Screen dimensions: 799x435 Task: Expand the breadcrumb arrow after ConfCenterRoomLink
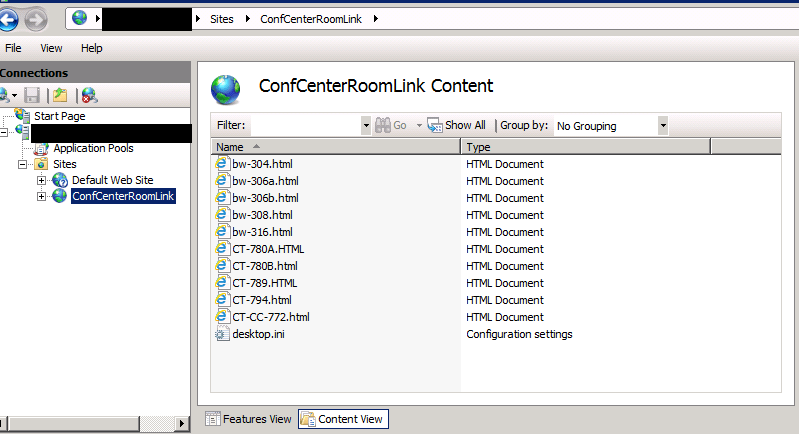pyautogui.click(x=376, y=19)
